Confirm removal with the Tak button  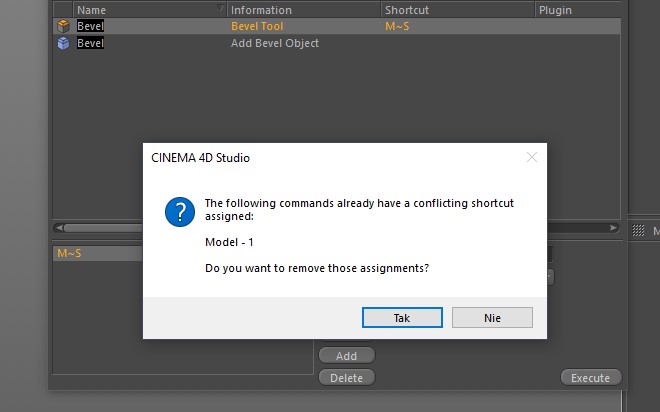click(x=402, y=317)
